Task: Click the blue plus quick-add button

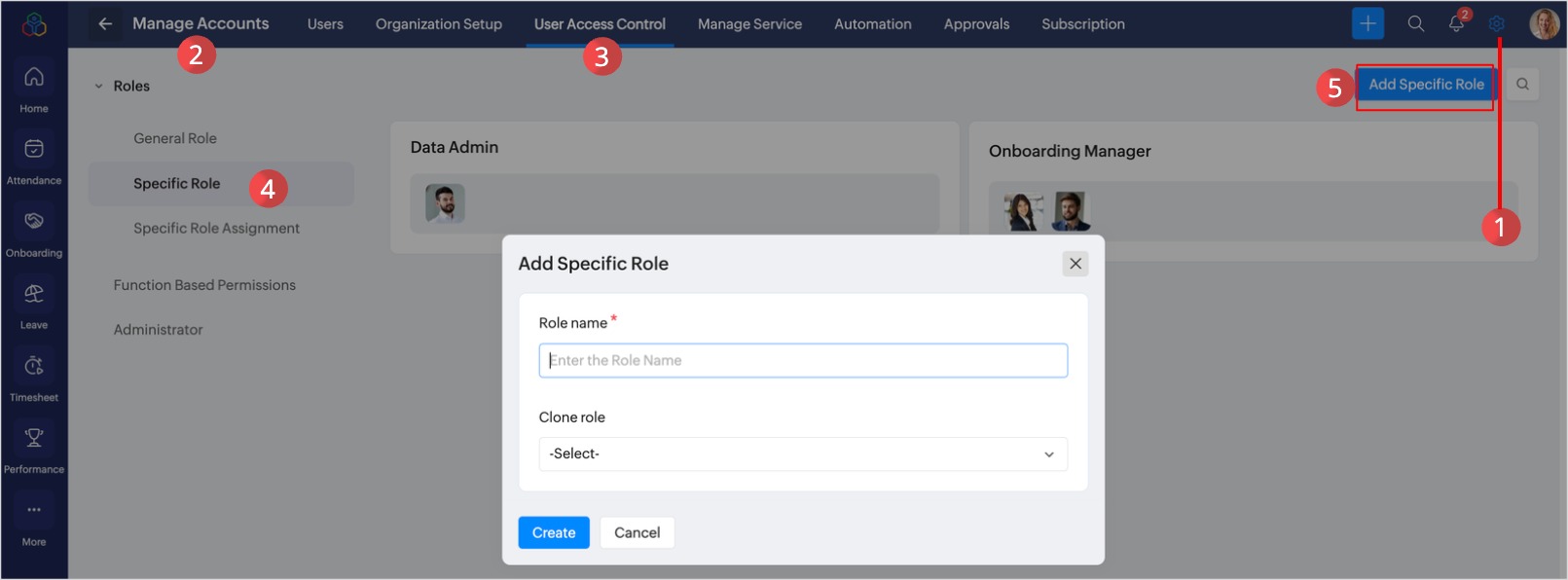Action: point(1367,24)
